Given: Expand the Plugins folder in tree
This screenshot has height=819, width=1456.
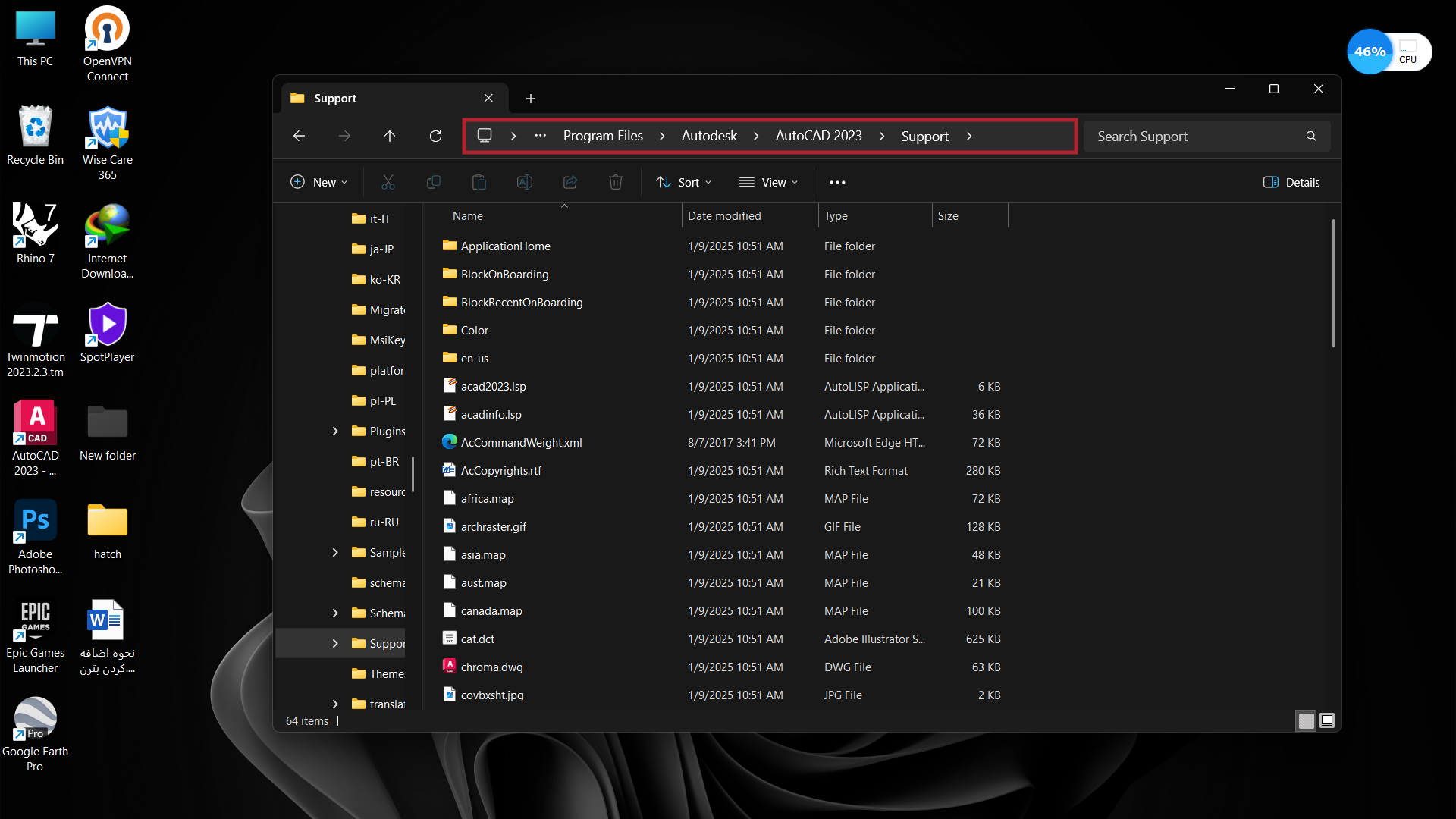Looking at the screenshot, I should [335, 431].
